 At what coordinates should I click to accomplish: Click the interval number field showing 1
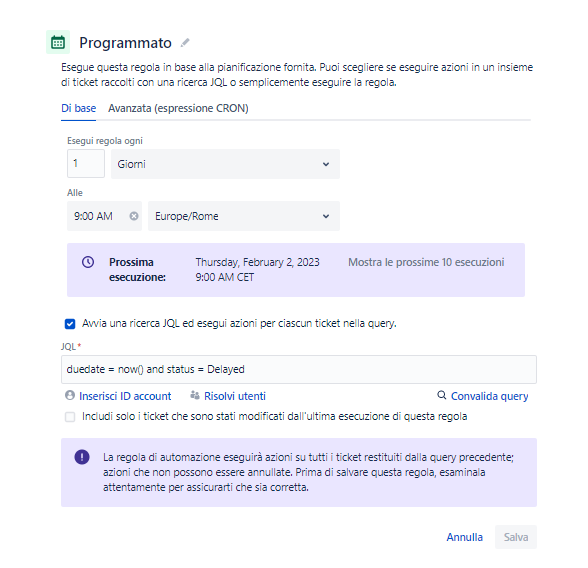[86, 163]
